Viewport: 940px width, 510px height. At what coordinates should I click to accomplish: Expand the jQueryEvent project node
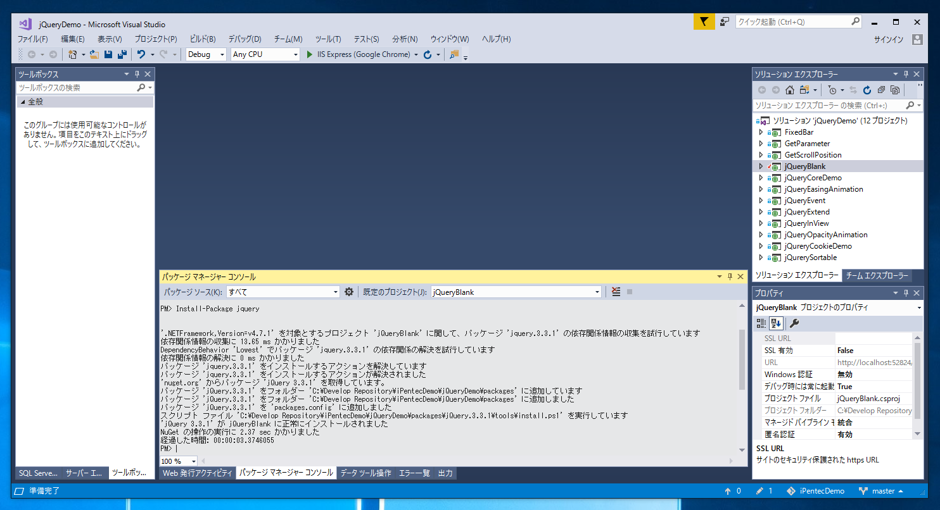(x=761, y=201)
